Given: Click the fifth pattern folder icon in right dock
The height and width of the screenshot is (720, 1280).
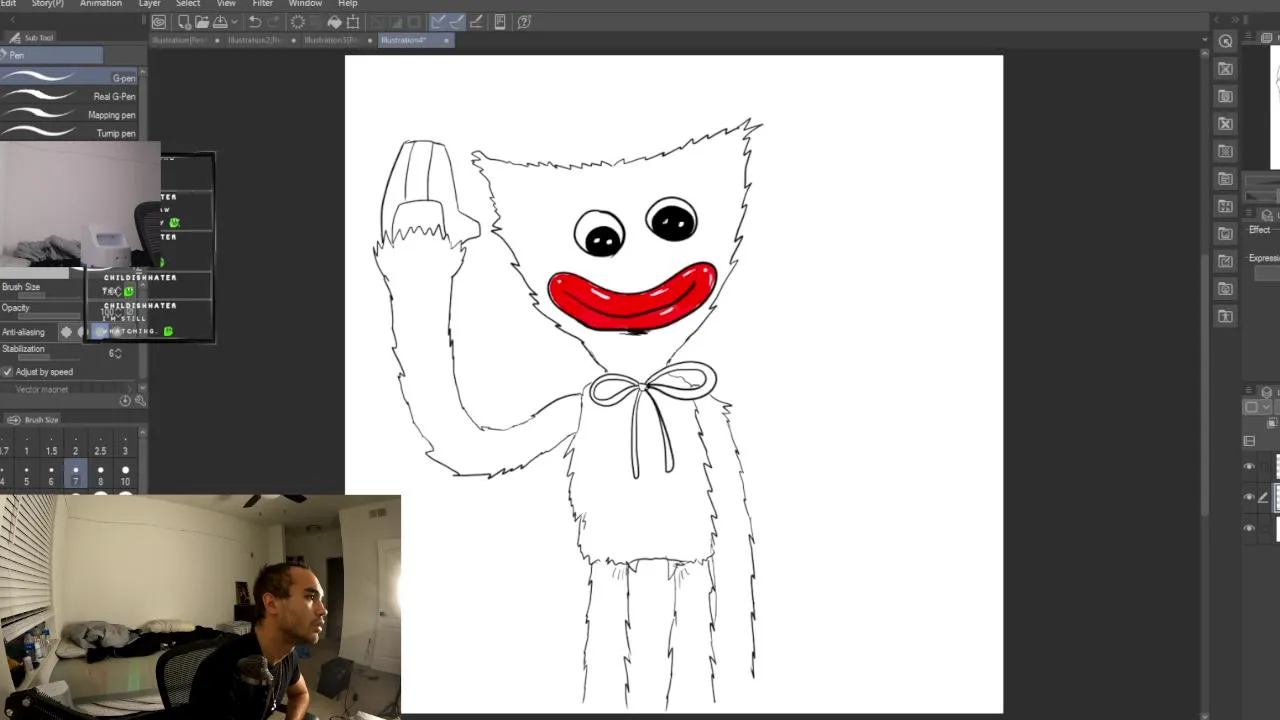Looking at the screenshot, I should (1226, 151).
